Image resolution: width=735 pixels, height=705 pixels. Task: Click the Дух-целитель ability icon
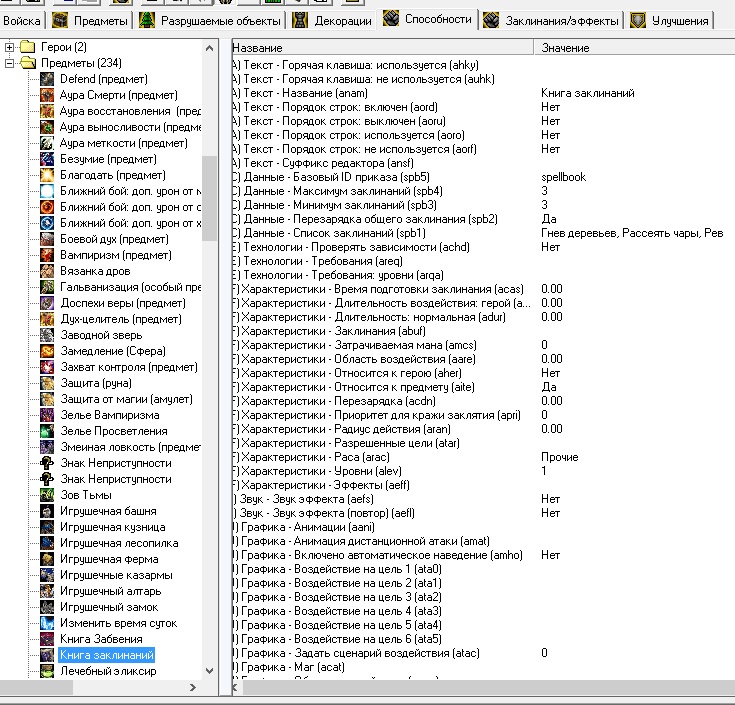[x=47, y=319]
